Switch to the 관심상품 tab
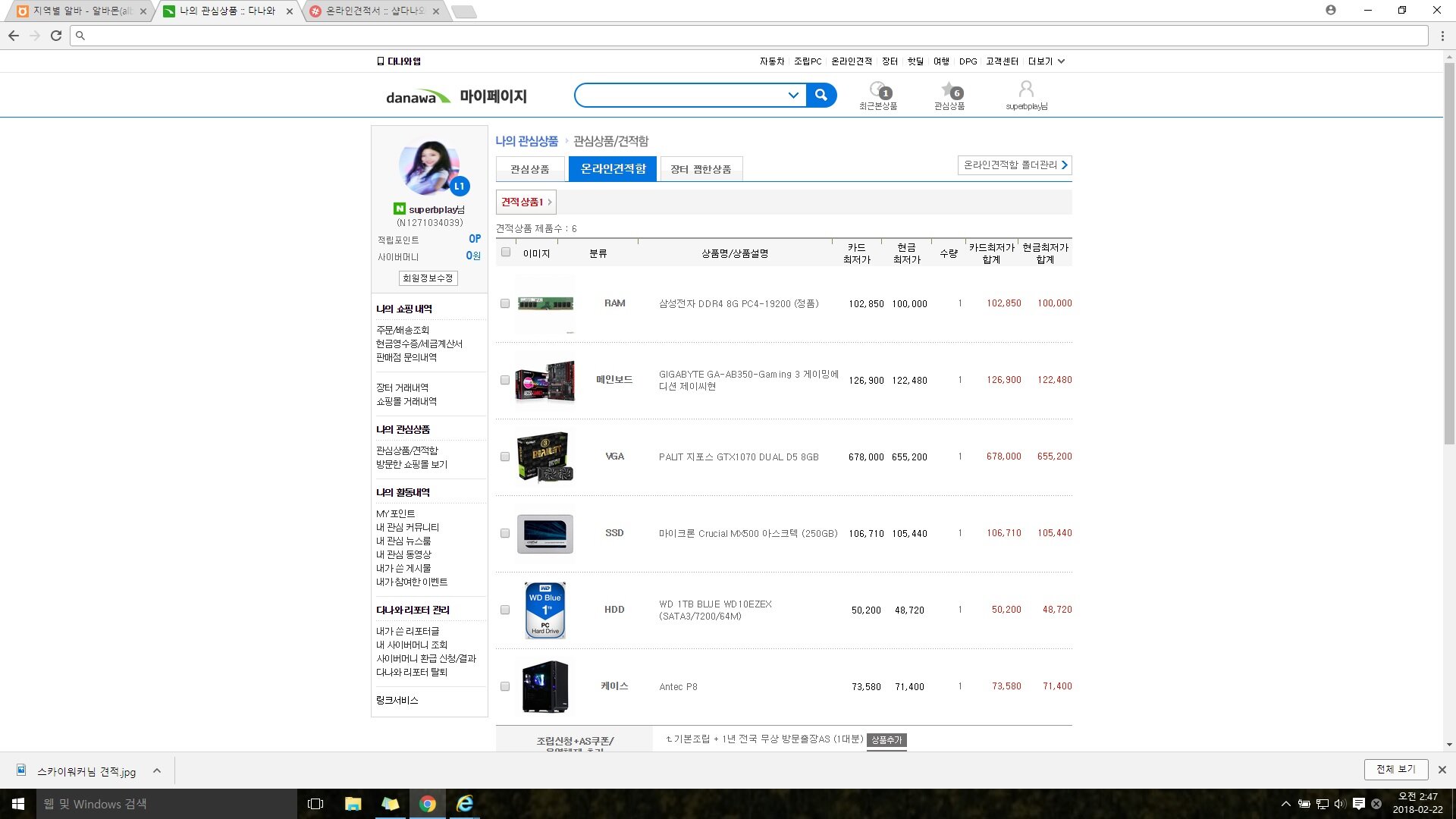 530,169
